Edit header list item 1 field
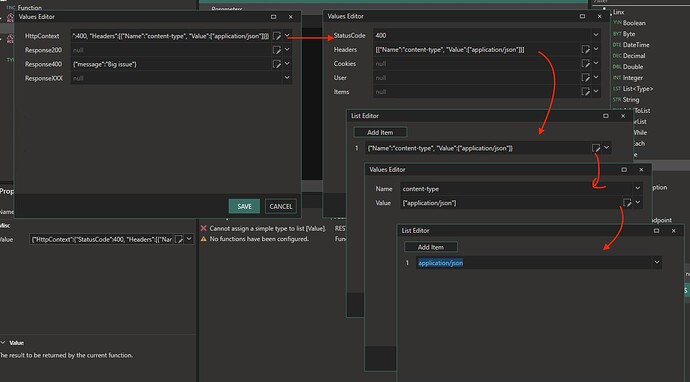690x382 pixels. click(477, 148)
